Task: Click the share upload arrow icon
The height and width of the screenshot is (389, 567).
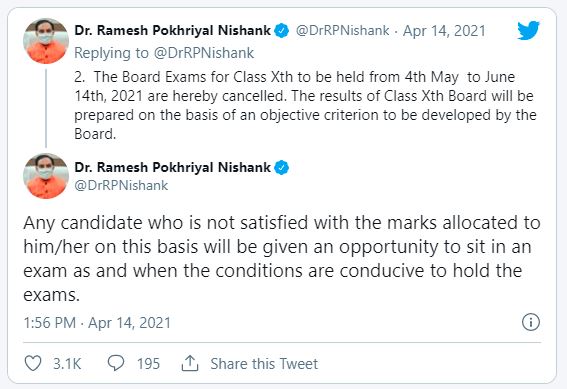Action: pyautogui.click(x=190, y=363)
